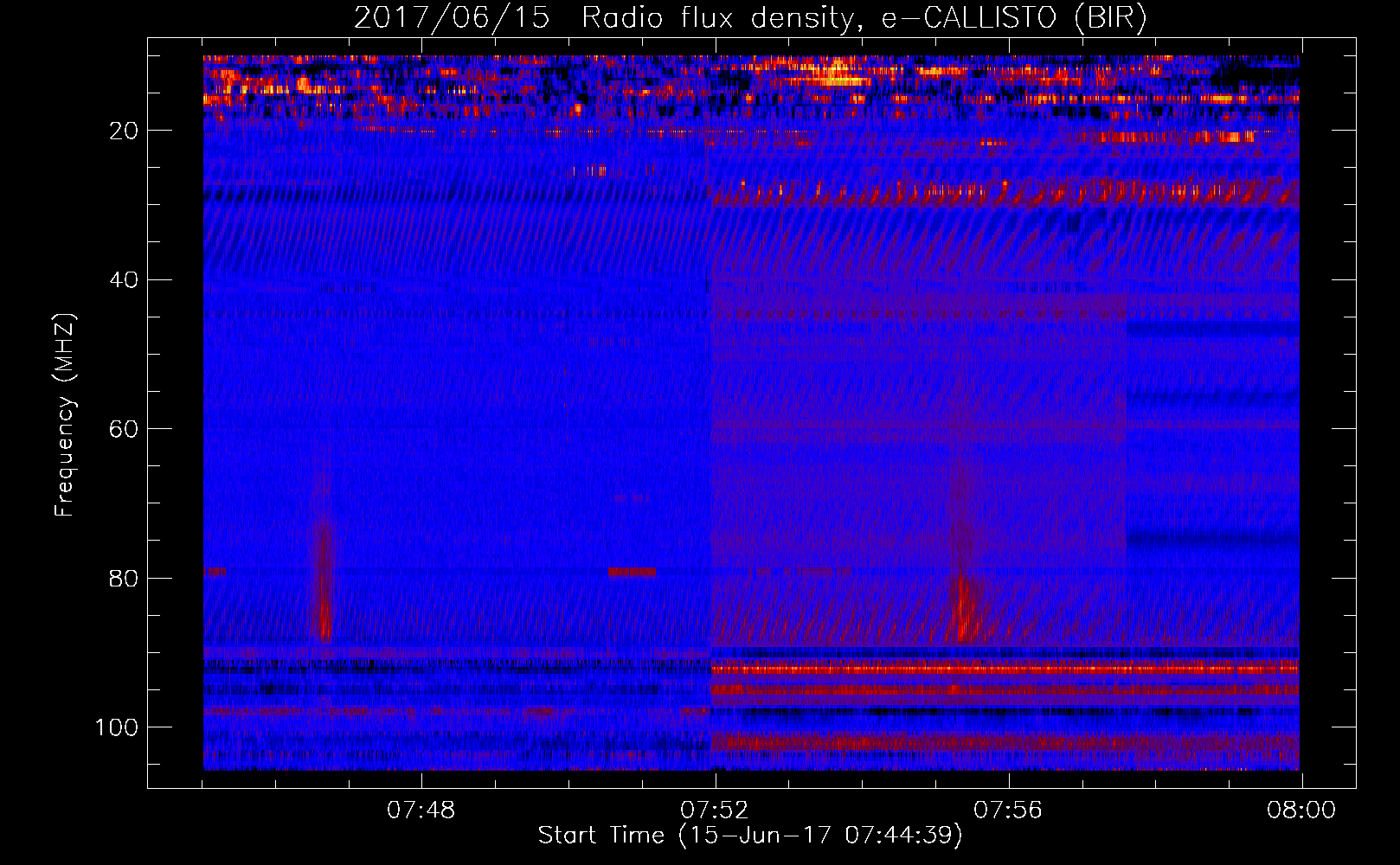Click the 07:56 time tick label
Image resolution: width=1400 pixels, height=865 pixels.
pyautogui.click(x=1008, y=811)
